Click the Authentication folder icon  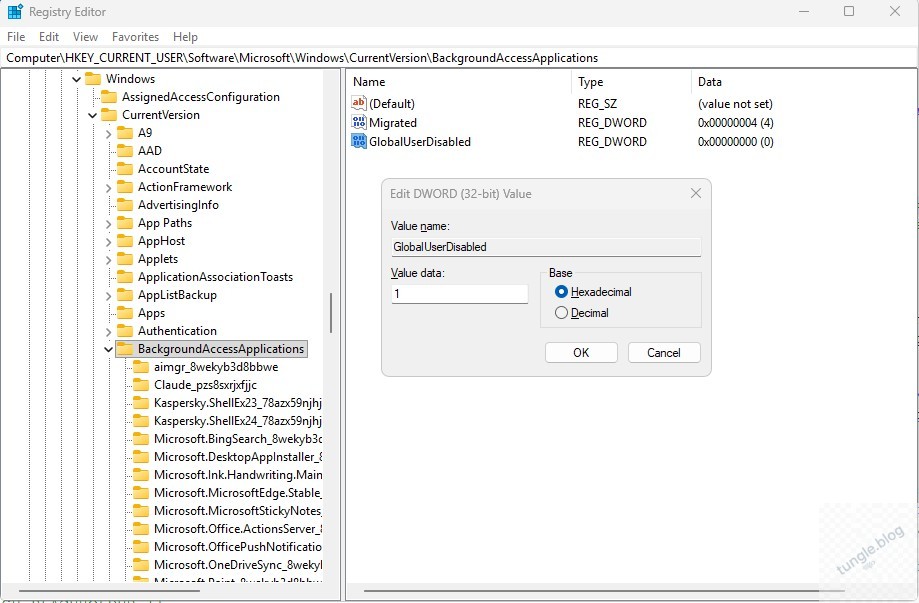pyautogui.click(x=125, y=331)
